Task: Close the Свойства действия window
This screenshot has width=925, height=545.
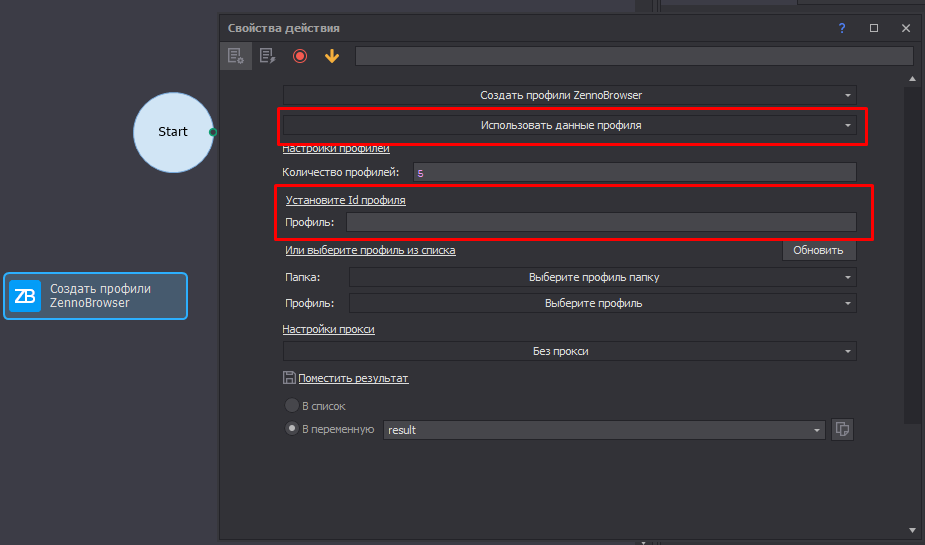Action: 906,28
